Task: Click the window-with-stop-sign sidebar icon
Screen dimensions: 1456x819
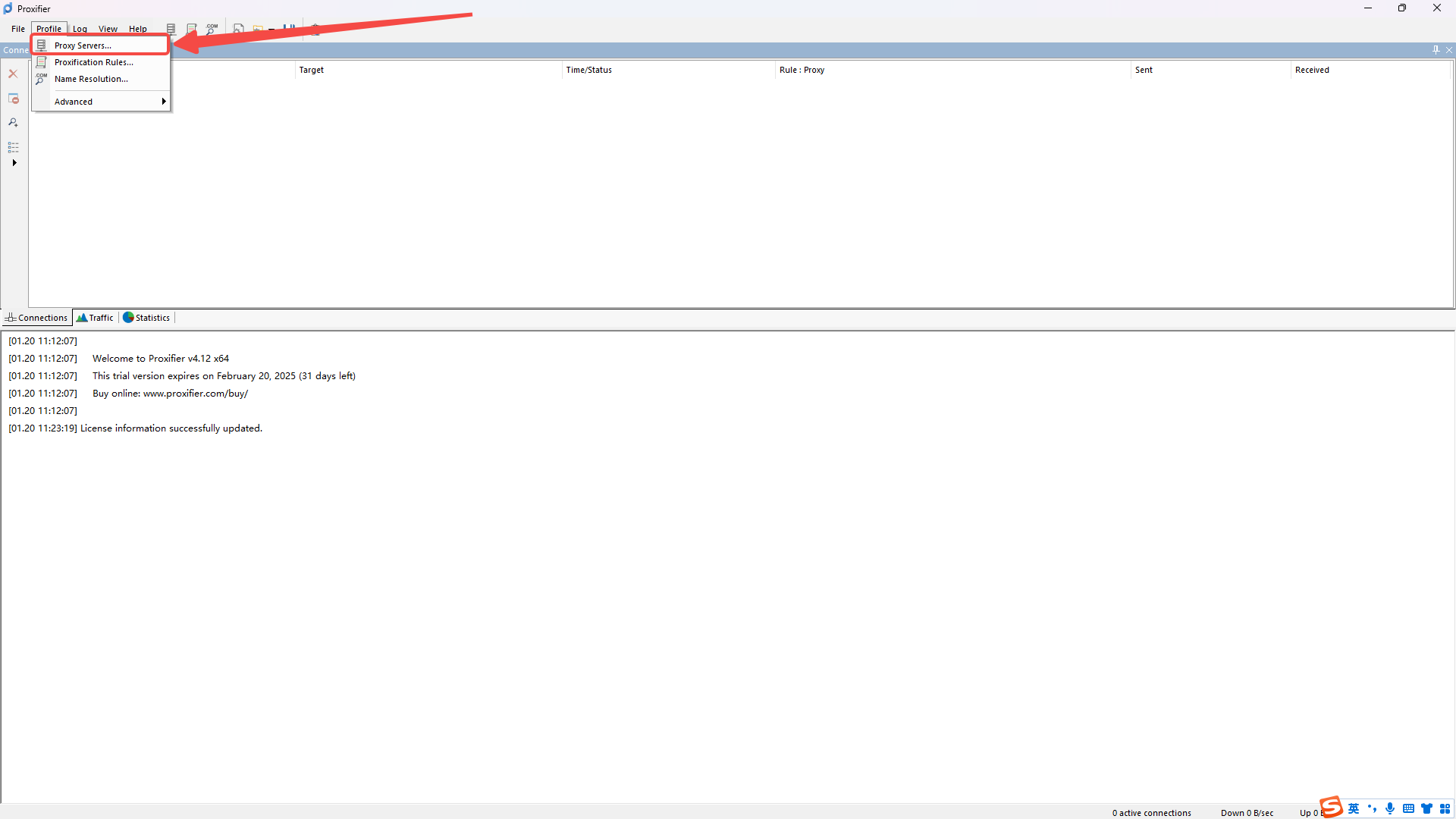Action: coord(13,99)
